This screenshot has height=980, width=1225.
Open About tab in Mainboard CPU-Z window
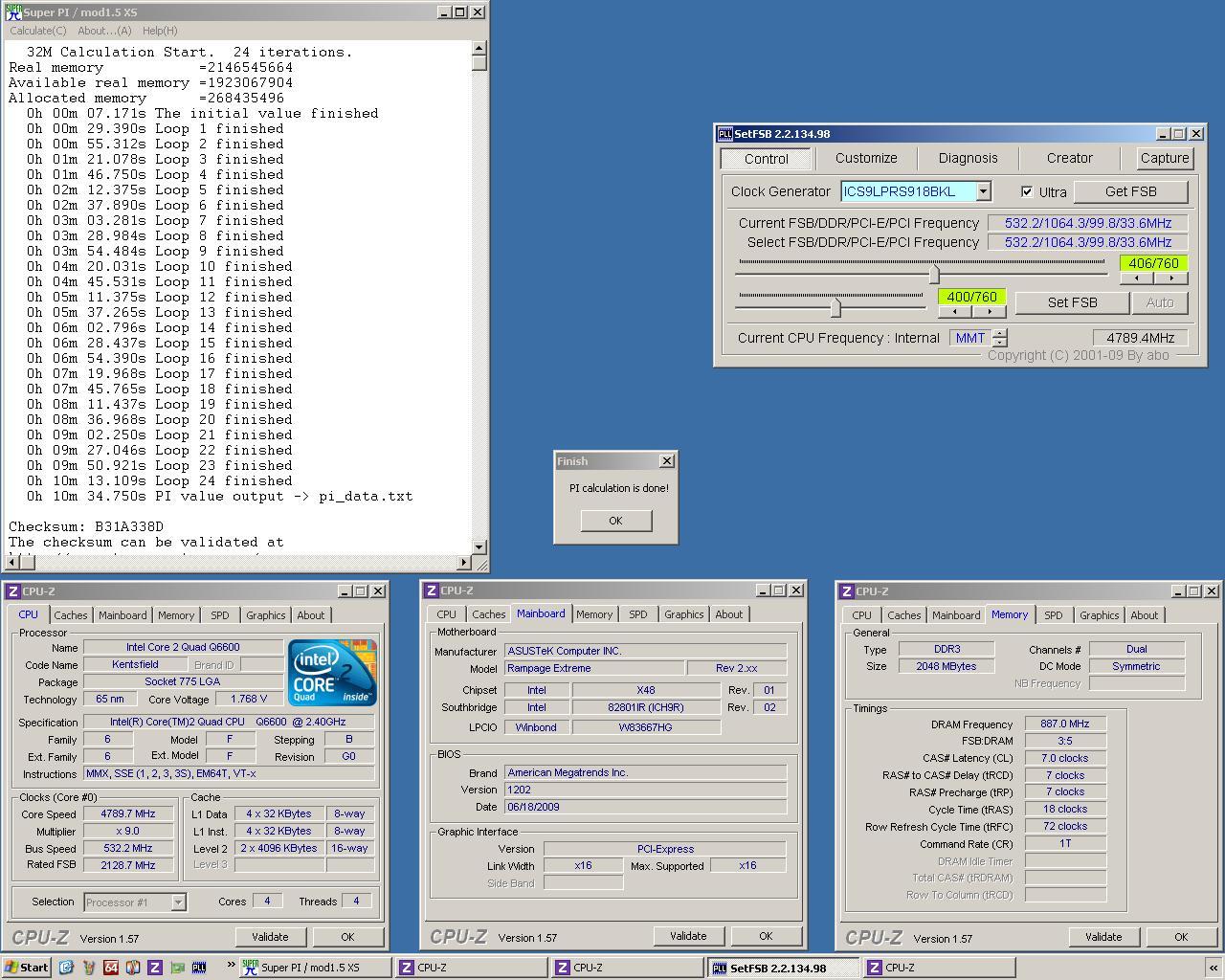728,614
